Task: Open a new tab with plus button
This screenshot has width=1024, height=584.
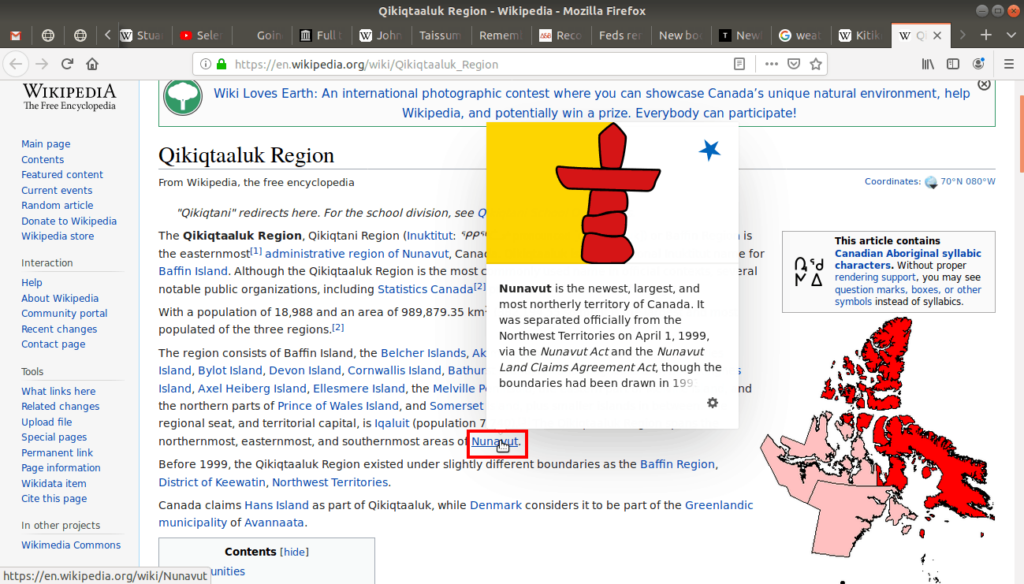Action: click(x=986, y=35)
